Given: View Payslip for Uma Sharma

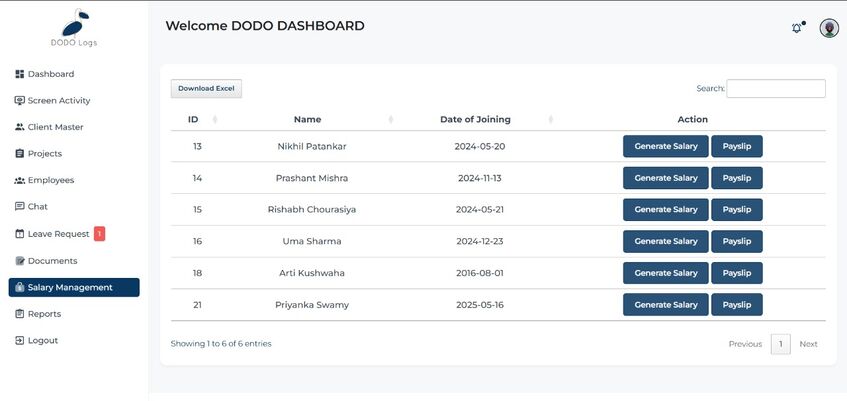Looking at the screenshot, I should click(736, 241).
